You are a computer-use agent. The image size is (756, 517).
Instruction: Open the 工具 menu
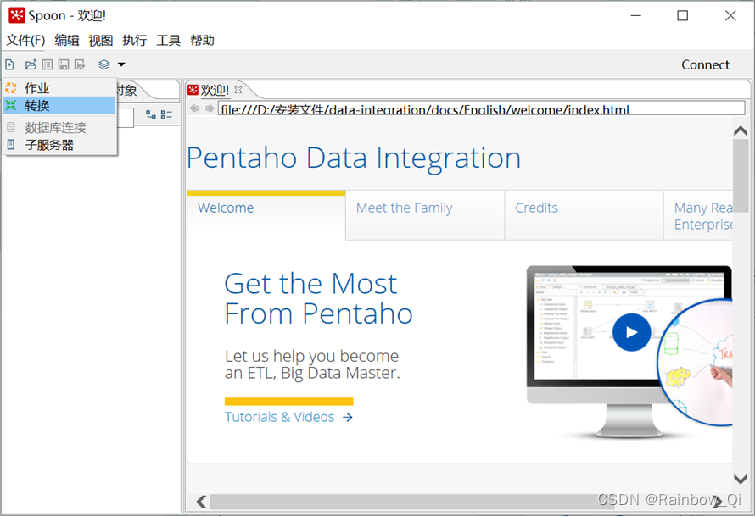coord(168,41)
